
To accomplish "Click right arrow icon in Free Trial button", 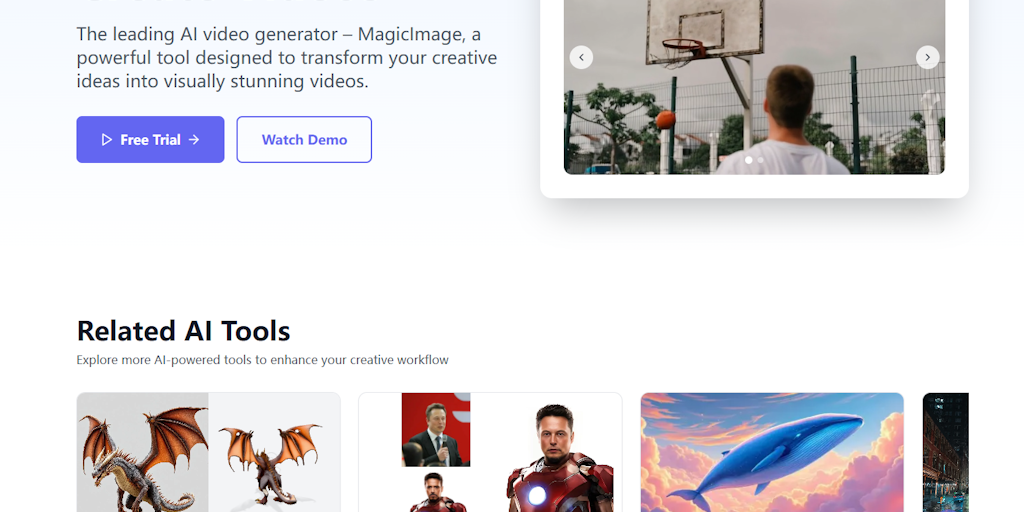I will point(194,140).
